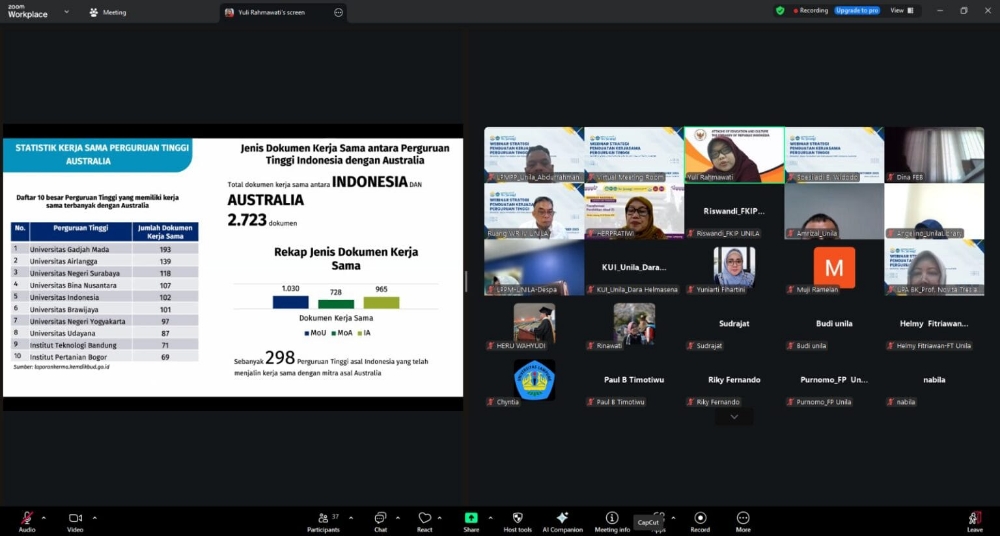Image resolution: width=1000 pixels, height=536 pixels.
Task: Launch the AI Companion
Action: pos(562,520)
